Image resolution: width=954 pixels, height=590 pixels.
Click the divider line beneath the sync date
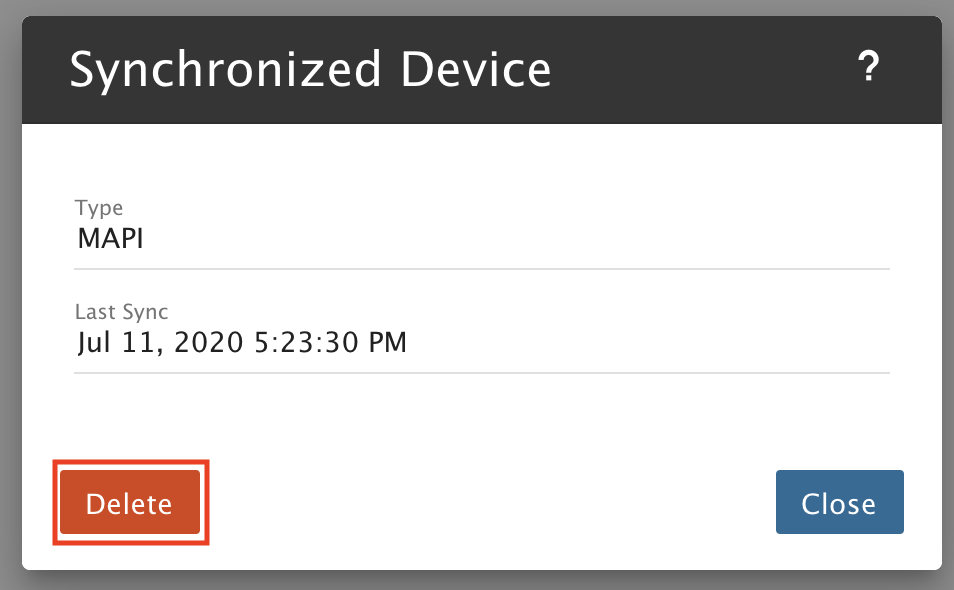coord(482,372)
